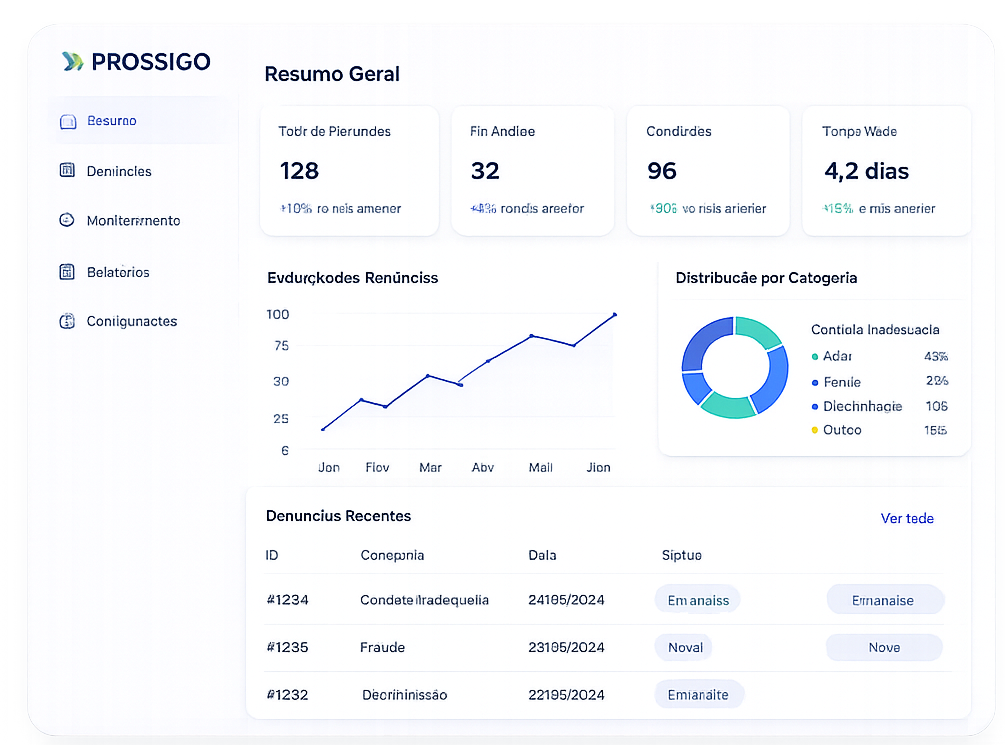Click the Tonpa Wade card title
This screenshot has height=745, width=1005.
click(x=859, y=131)
